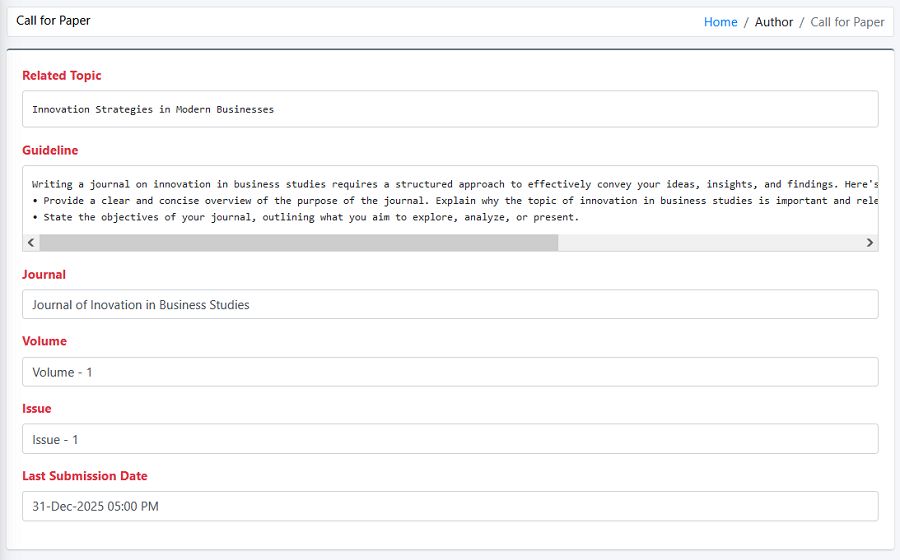Click the Call for Paper page title
This screenshot has height=560, width=900.
53,21
